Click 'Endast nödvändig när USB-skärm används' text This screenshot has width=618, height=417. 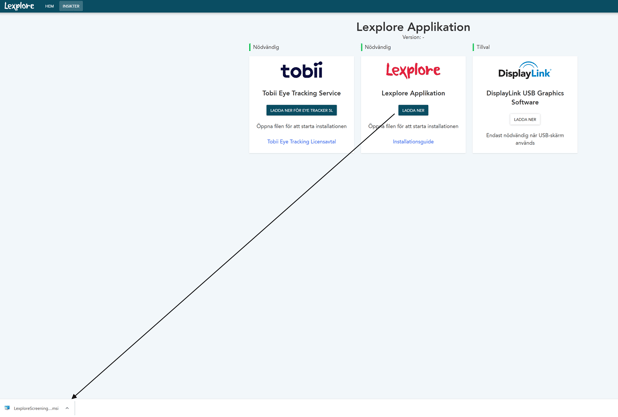click(525, 139)
